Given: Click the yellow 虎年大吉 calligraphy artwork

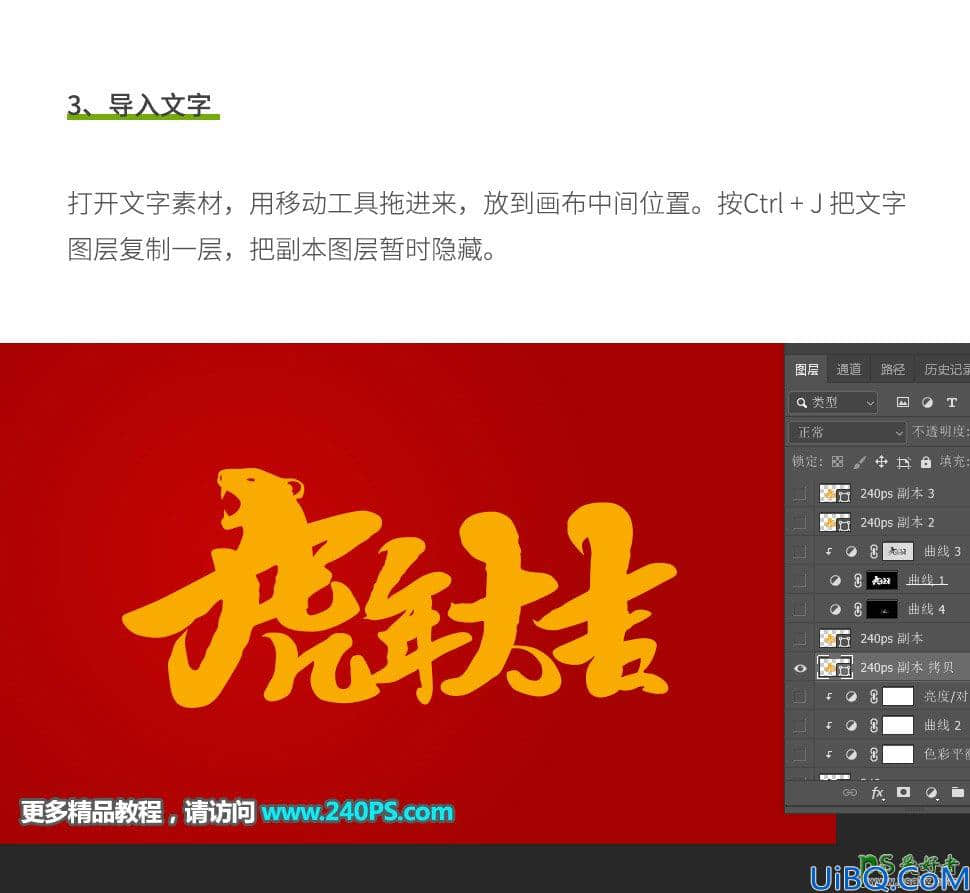Looking at the screenshot, I should pos(399,589).
